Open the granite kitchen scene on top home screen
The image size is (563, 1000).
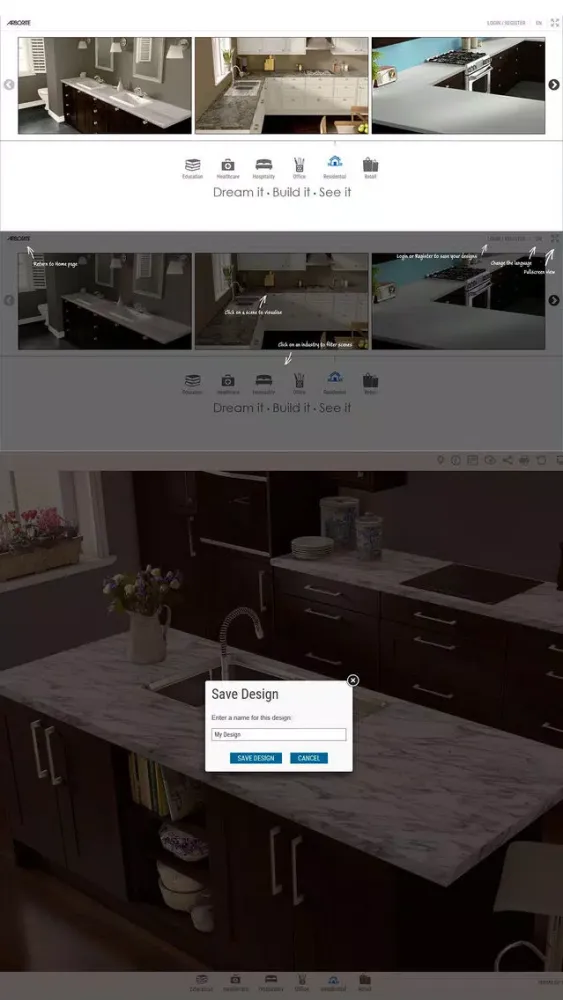coord(281,85)
